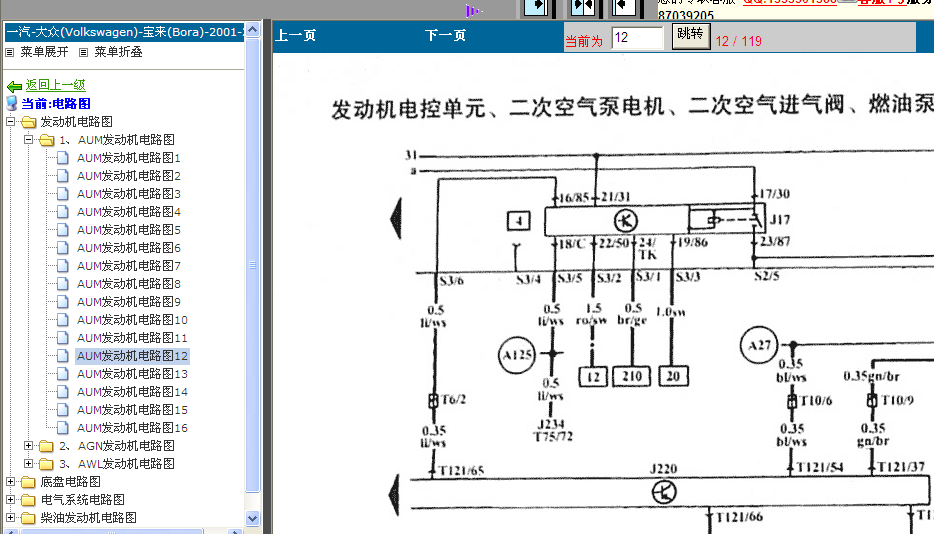This screenshot has width=934, height=534.
Task: Click the 菜单折叠 menu option
Action: tap(118, 52)
